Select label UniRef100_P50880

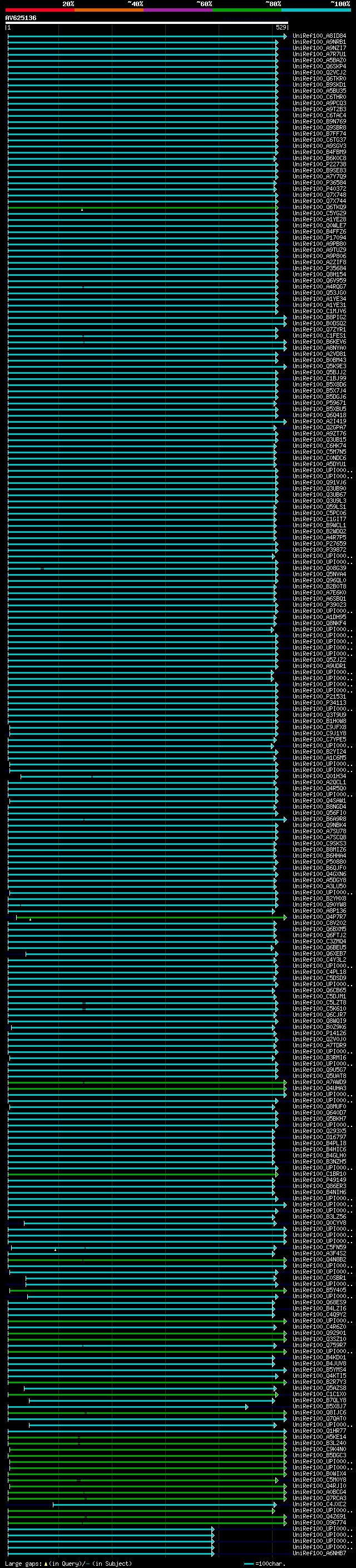[319, 862]
